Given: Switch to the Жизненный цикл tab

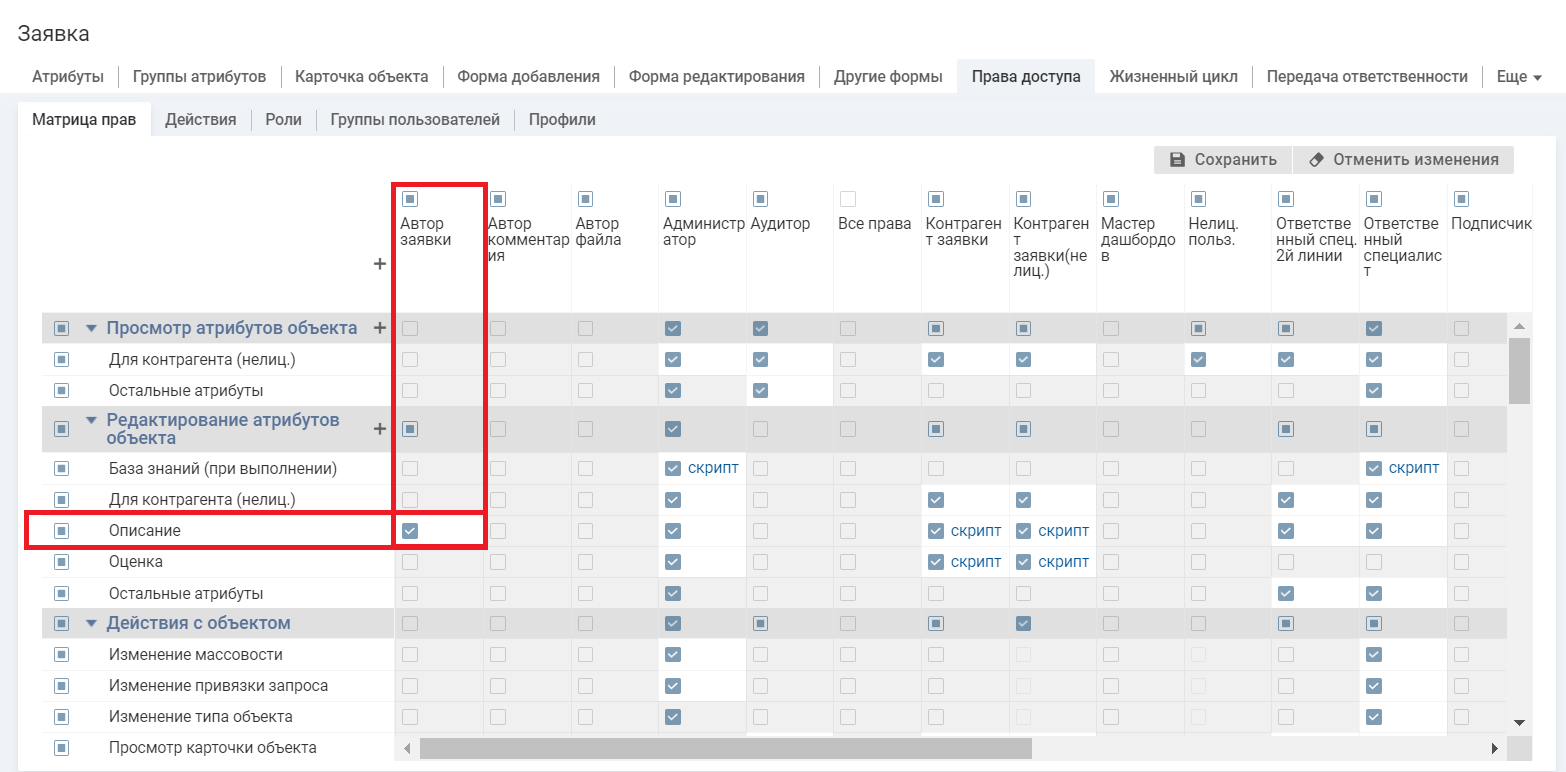Looking at the screenshot, I should click(x=1173, y=77).
